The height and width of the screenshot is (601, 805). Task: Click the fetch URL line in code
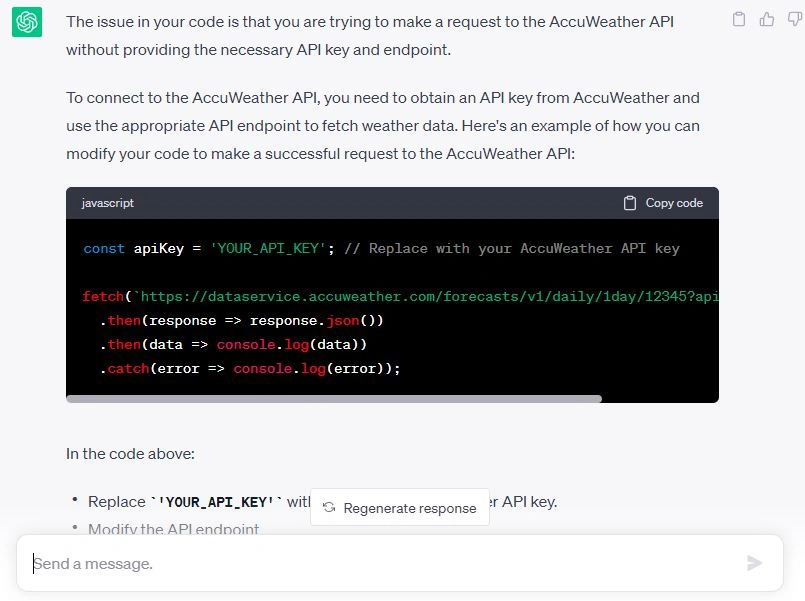(x=400, y=296)
